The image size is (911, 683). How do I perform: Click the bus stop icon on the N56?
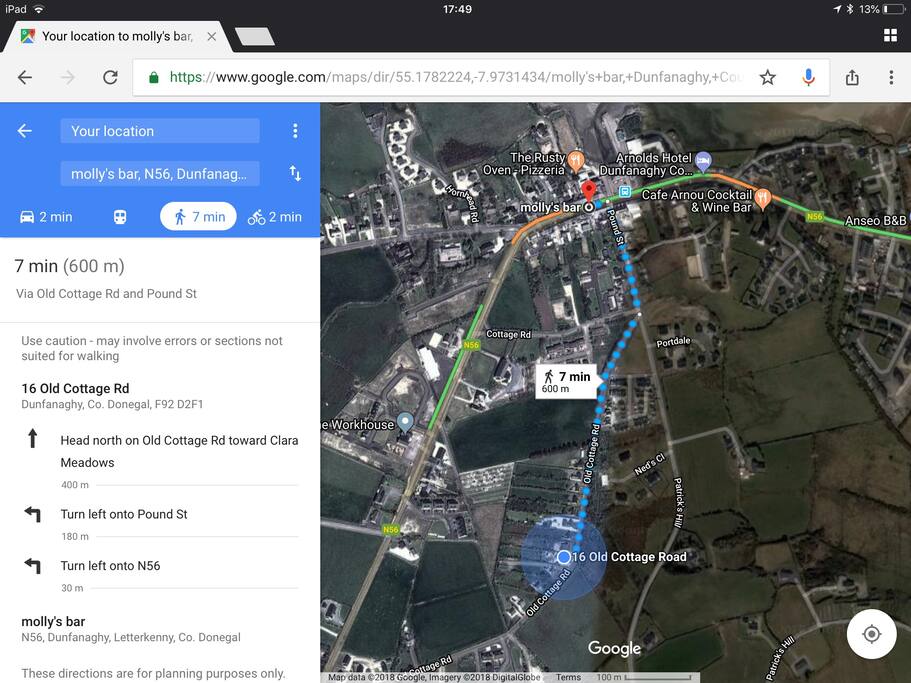625,191
